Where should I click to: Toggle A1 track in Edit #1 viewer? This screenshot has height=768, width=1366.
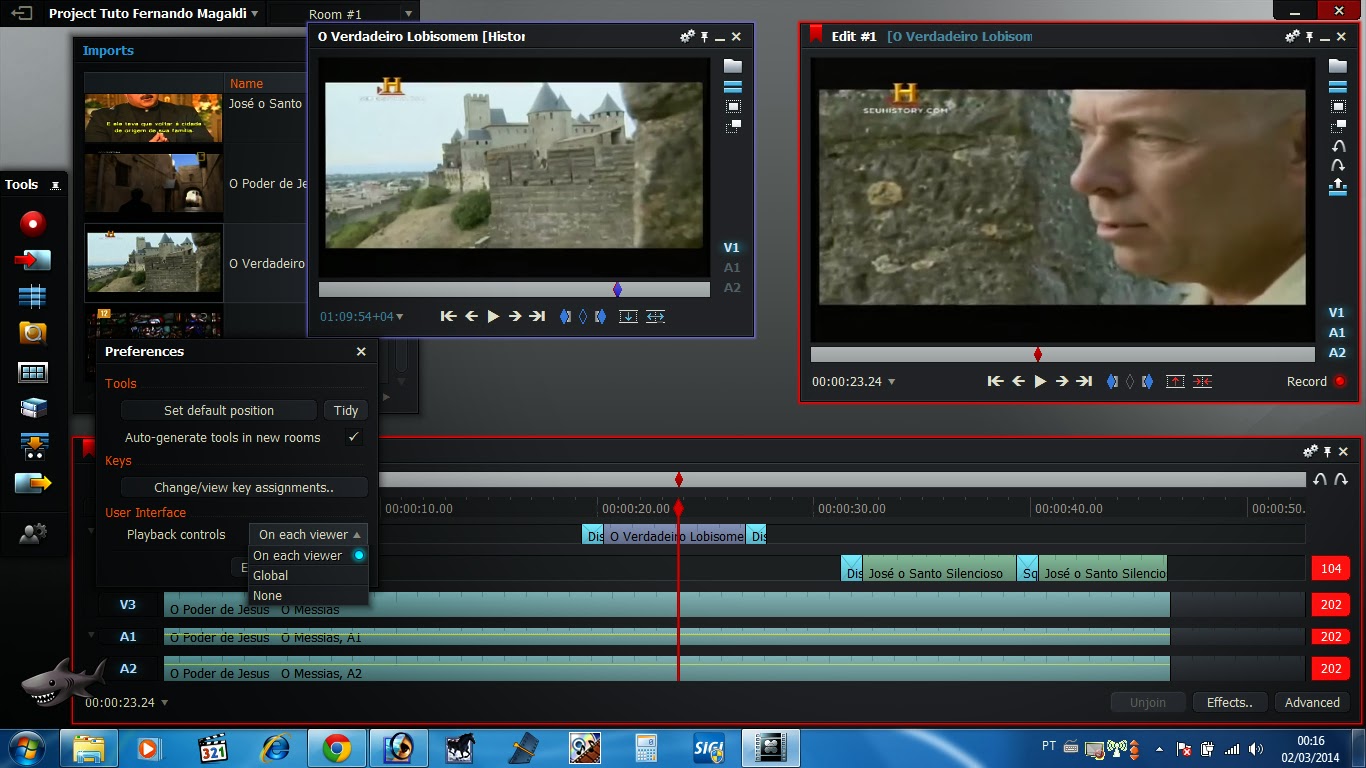pos(1337,332)
